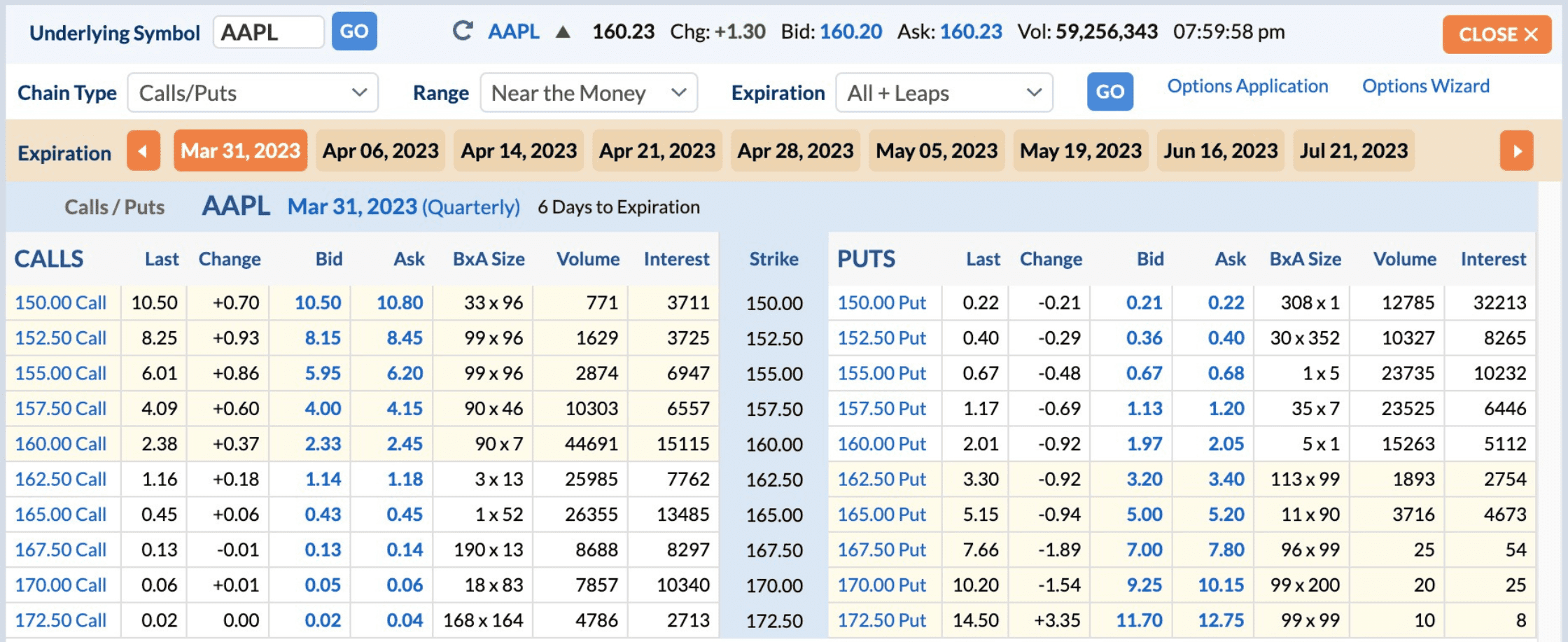Select the Jun 16, 2023 expiration tab
1568x642 pixels.
[1221, 151]
